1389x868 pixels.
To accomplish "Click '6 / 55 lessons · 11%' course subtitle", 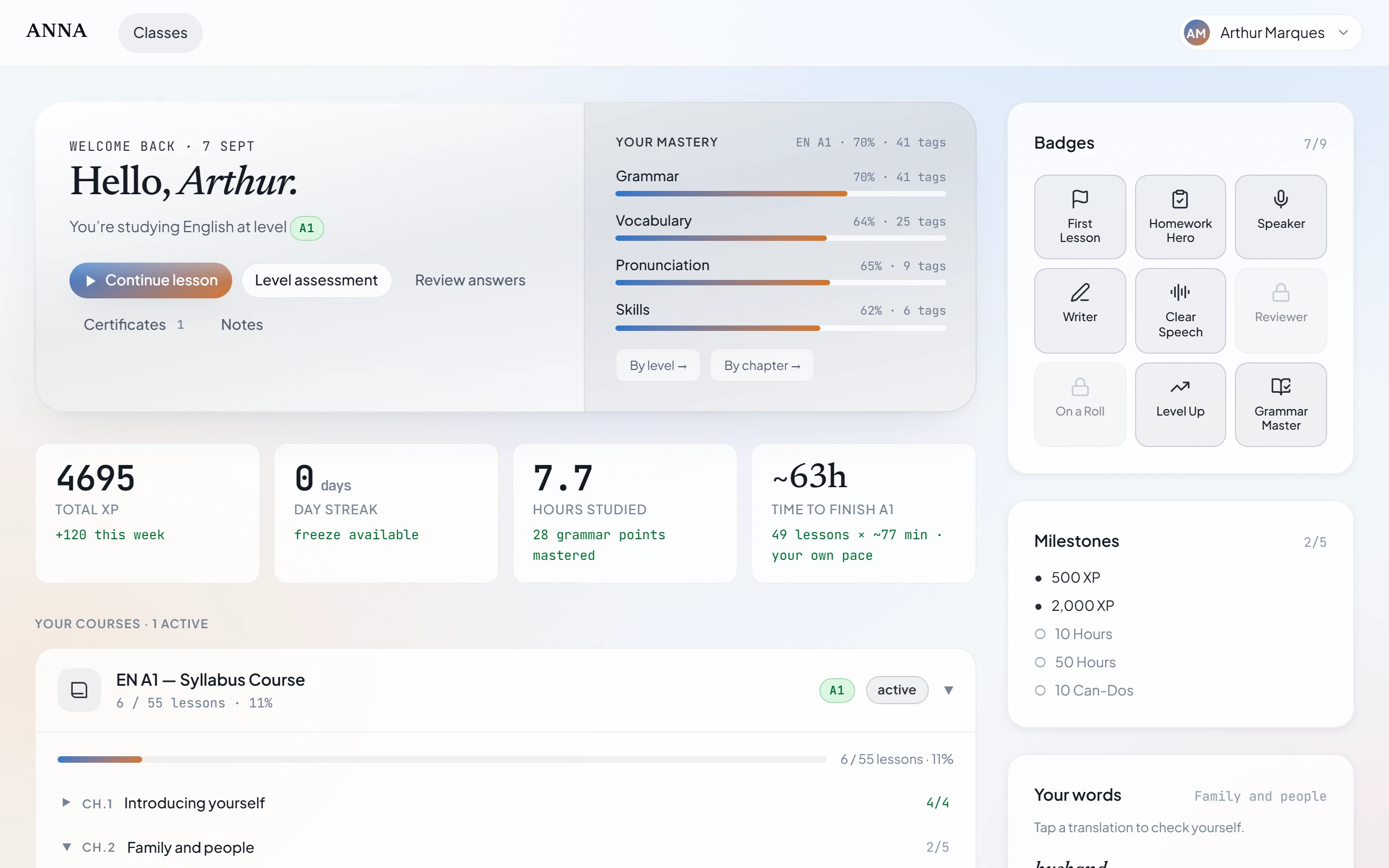I will 195,703.
